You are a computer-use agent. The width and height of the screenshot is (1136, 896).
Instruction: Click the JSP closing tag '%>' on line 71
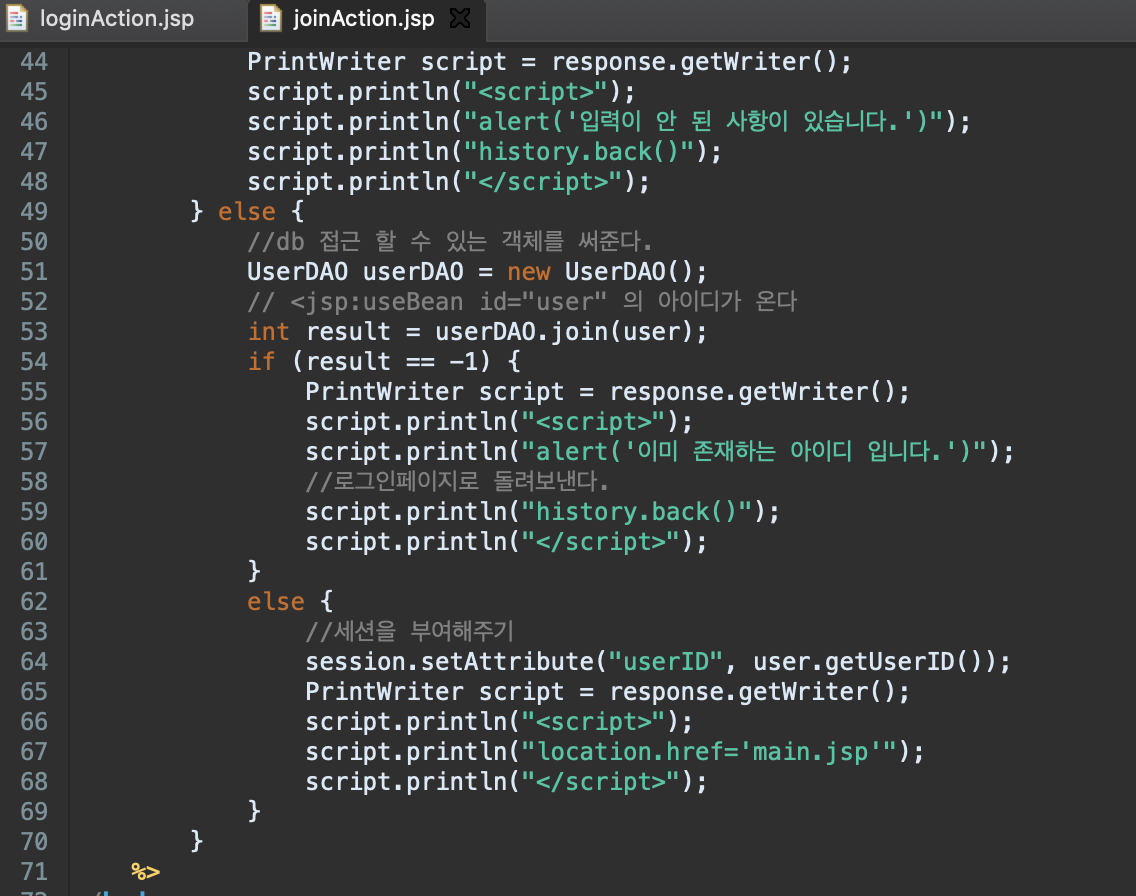click(x=145, y=872)
